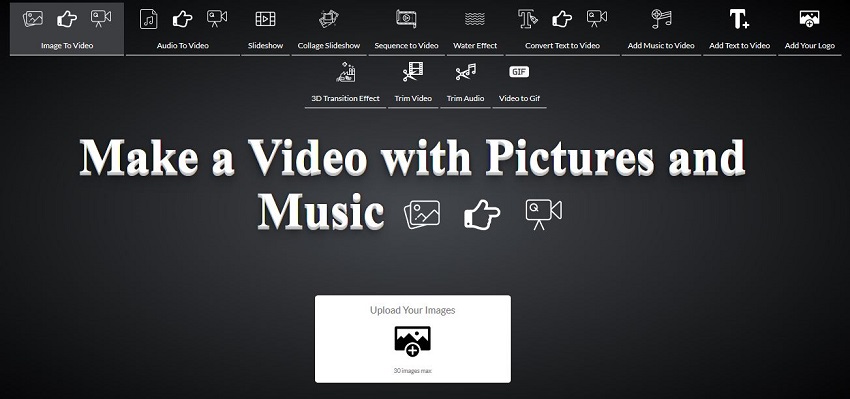The image size is (850, 399).
Task: Click the Trim Audio scissors note icon
Action: click(x=465, y=72)
